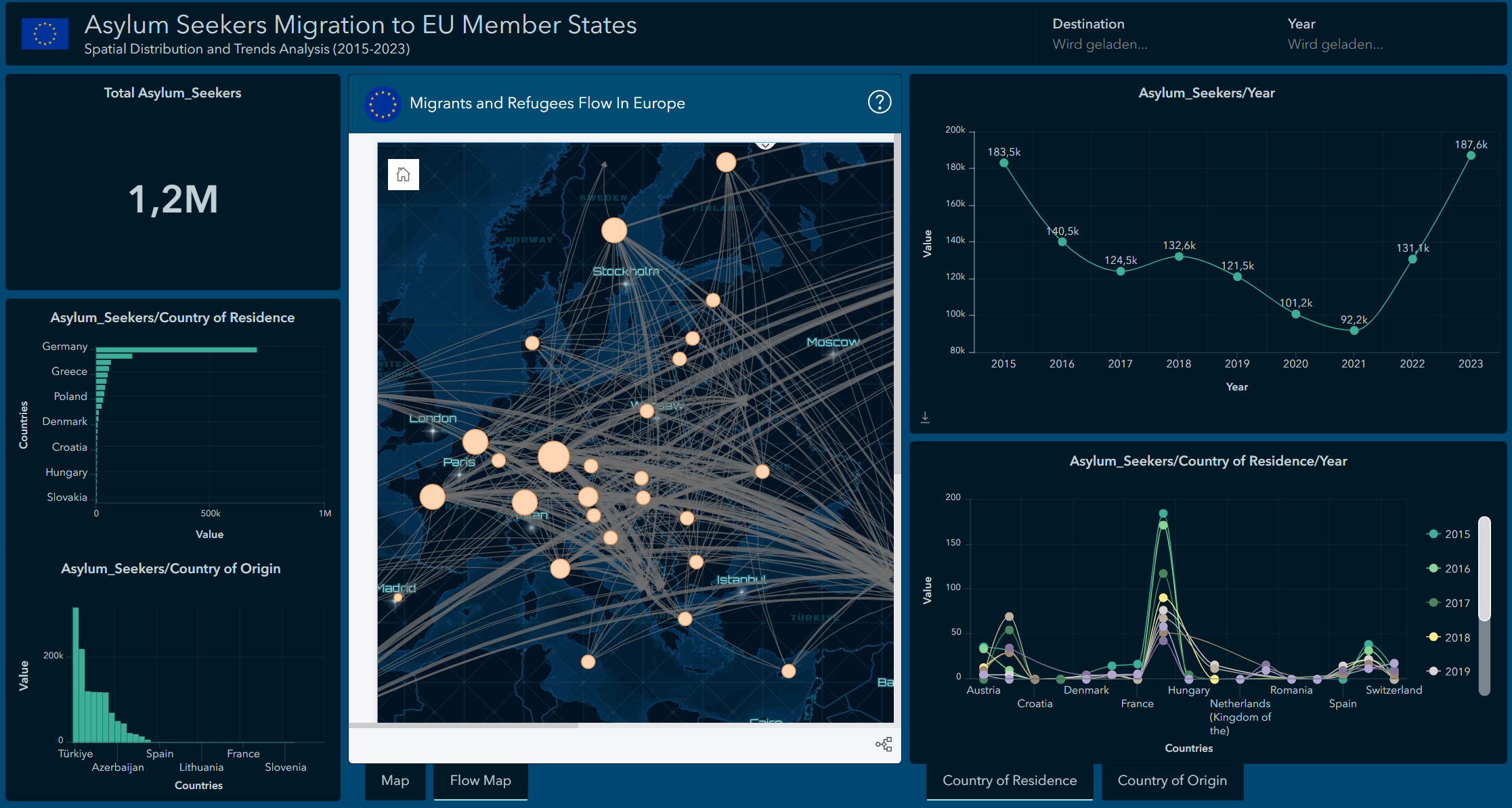Click the 'Asylum_Seekers/Year' chart title
Screen dimensions: 1512x808
click(1207, 93)
